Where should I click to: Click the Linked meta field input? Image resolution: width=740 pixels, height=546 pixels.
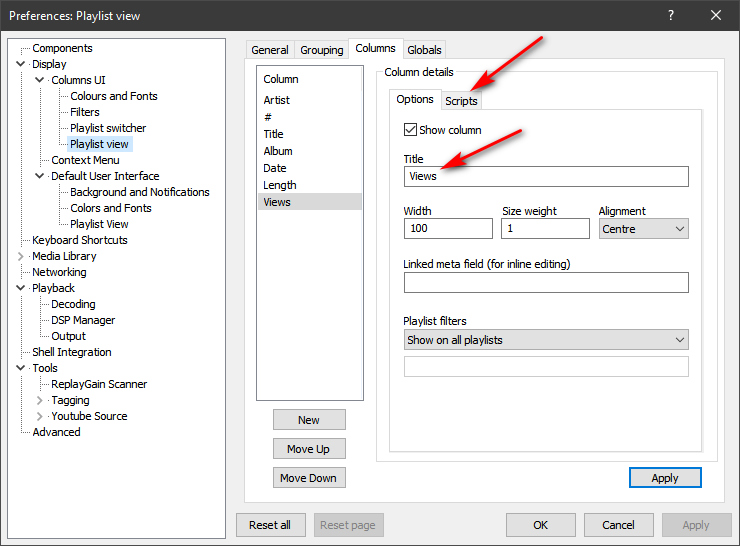pyautogui.click(x=545, y=283)
